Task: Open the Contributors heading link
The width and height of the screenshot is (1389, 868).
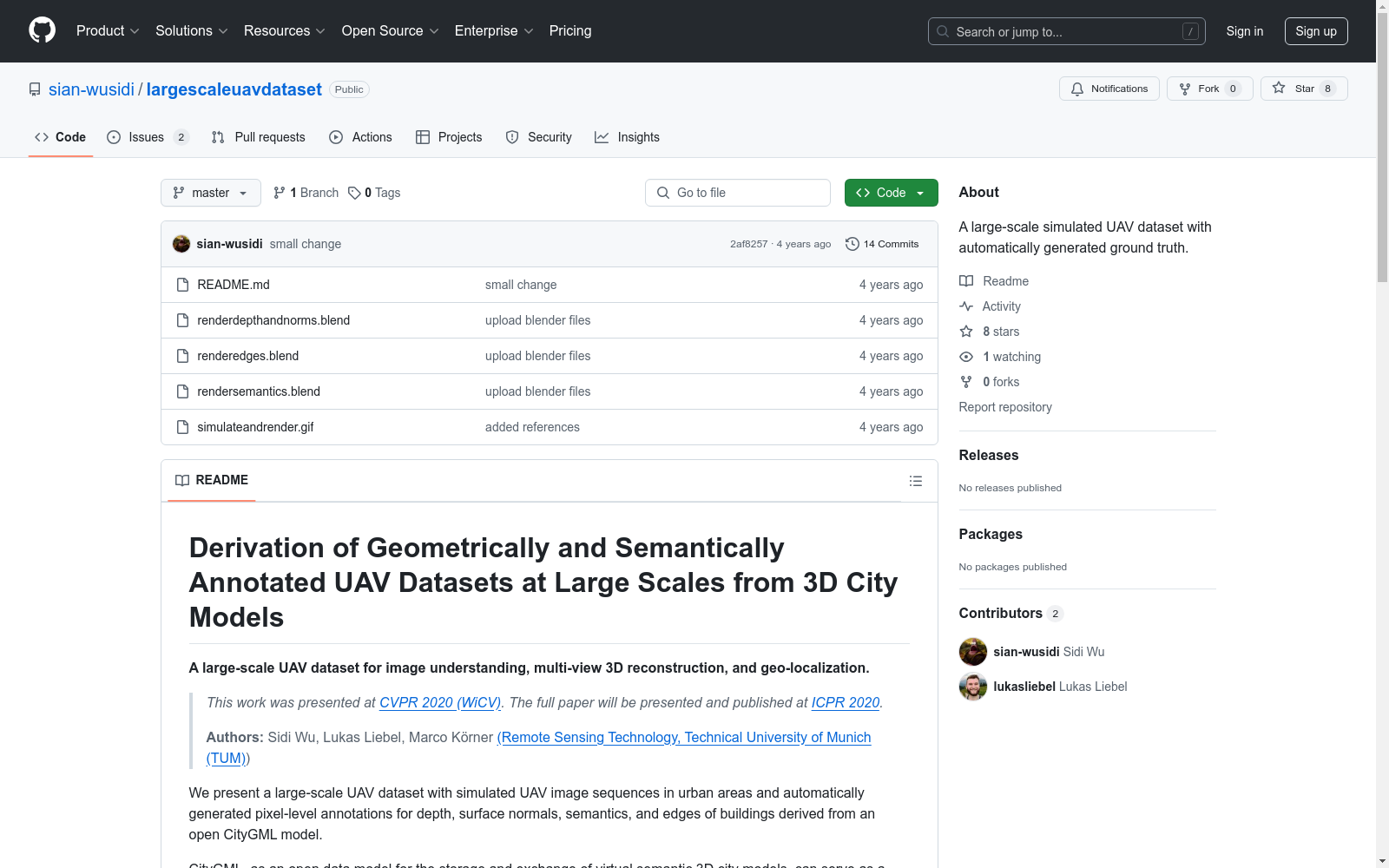Action: 1010,613
